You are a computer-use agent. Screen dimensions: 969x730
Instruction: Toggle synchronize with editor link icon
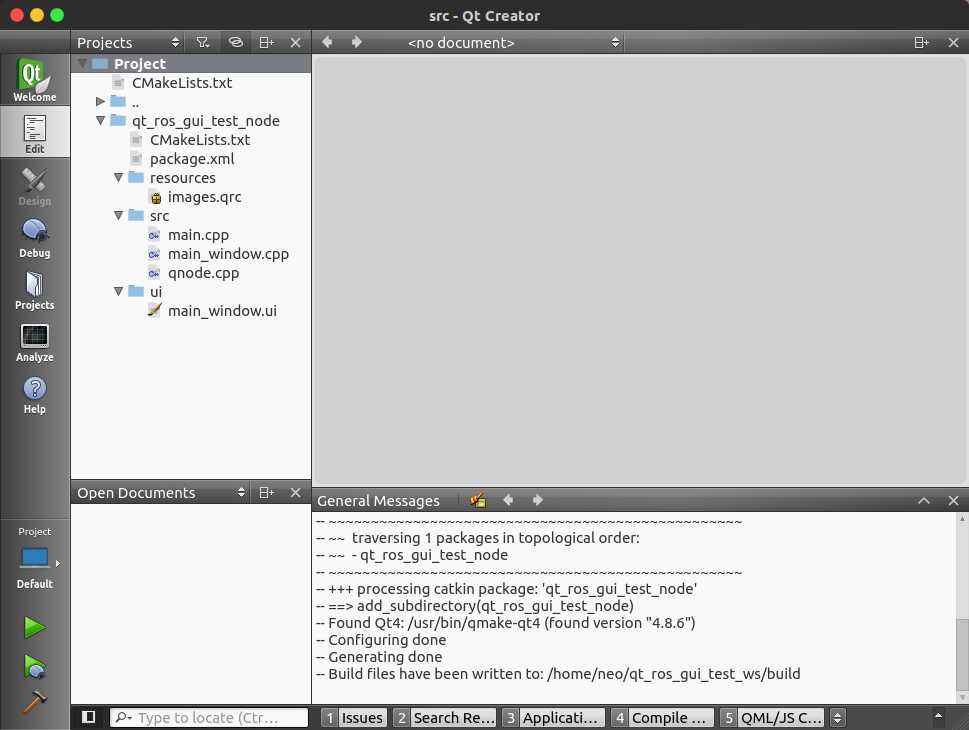click(x=235, y=42)
